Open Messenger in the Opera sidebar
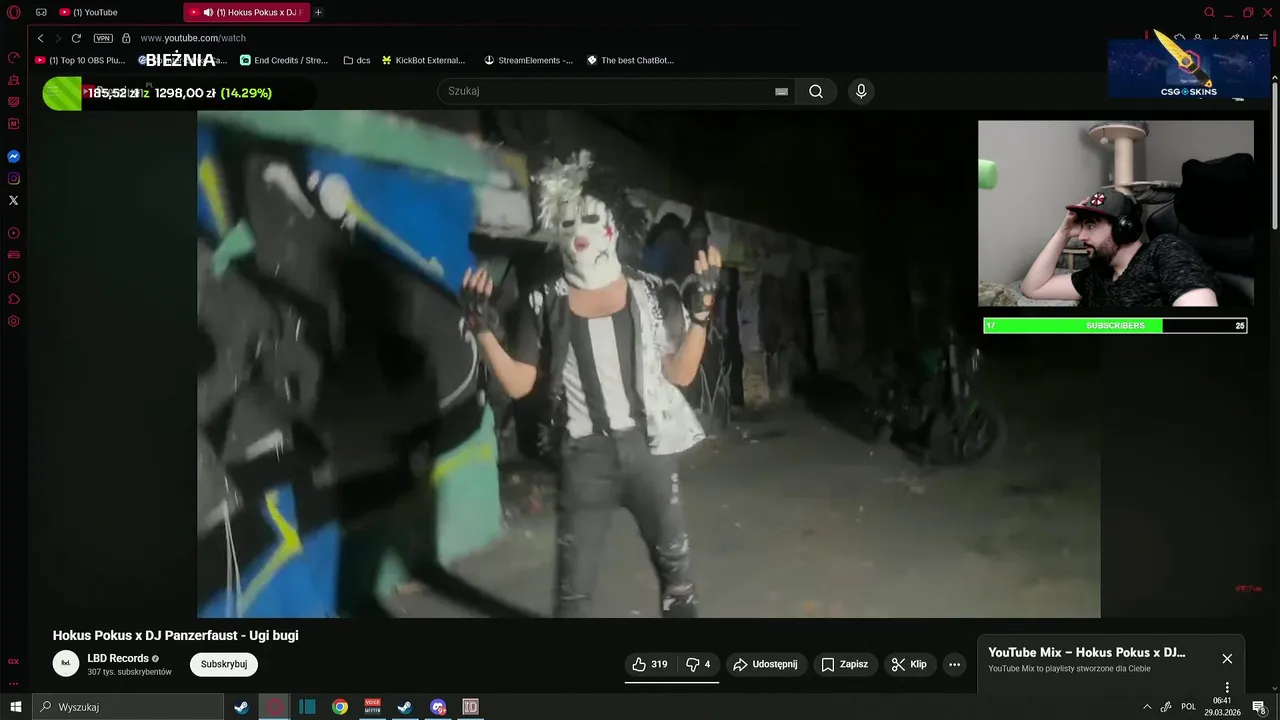The width and height of the screenshot is (1280, 720). click(x=14, y=157)
